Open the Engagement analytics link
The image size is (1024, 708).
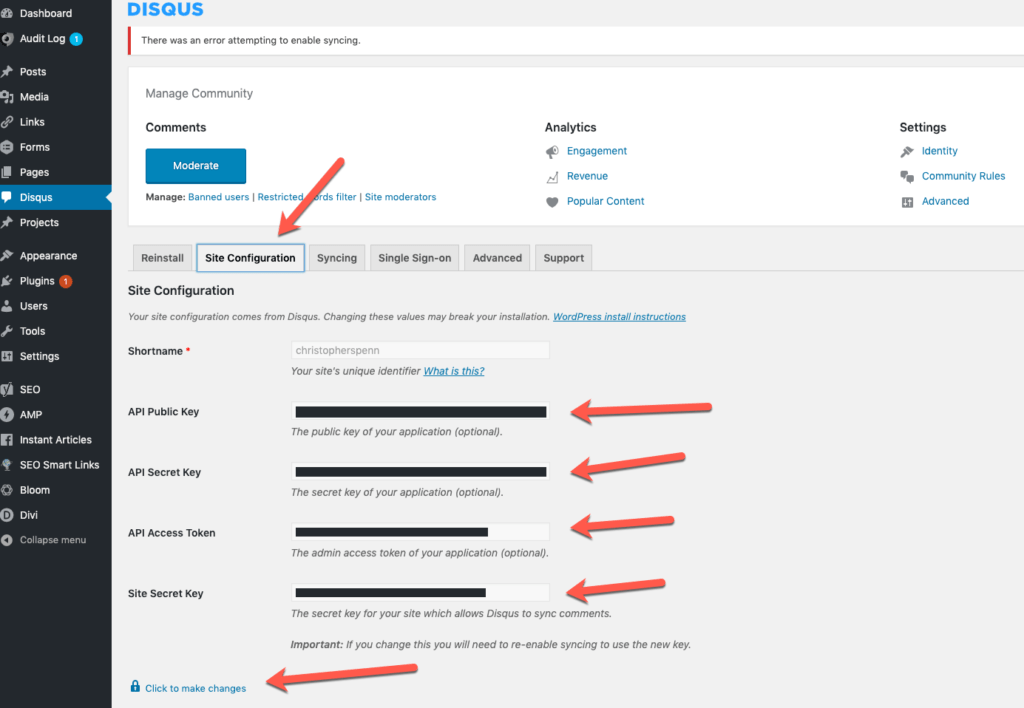tap(597, 151)
